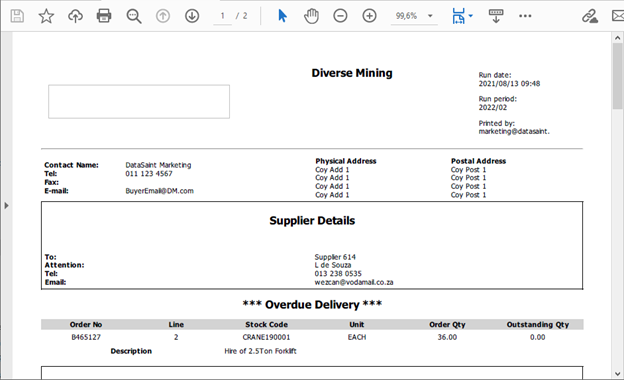The width and height of the screenshot is (624, 380).
Task: Click the Supplier Details heading
Action: coord(312,221)
